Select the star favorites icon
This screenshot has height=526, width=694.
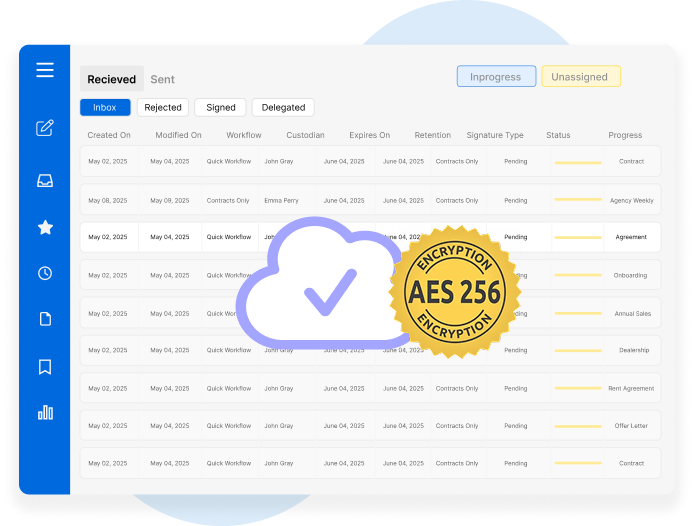pyautogui.click(x=45, y=228)
